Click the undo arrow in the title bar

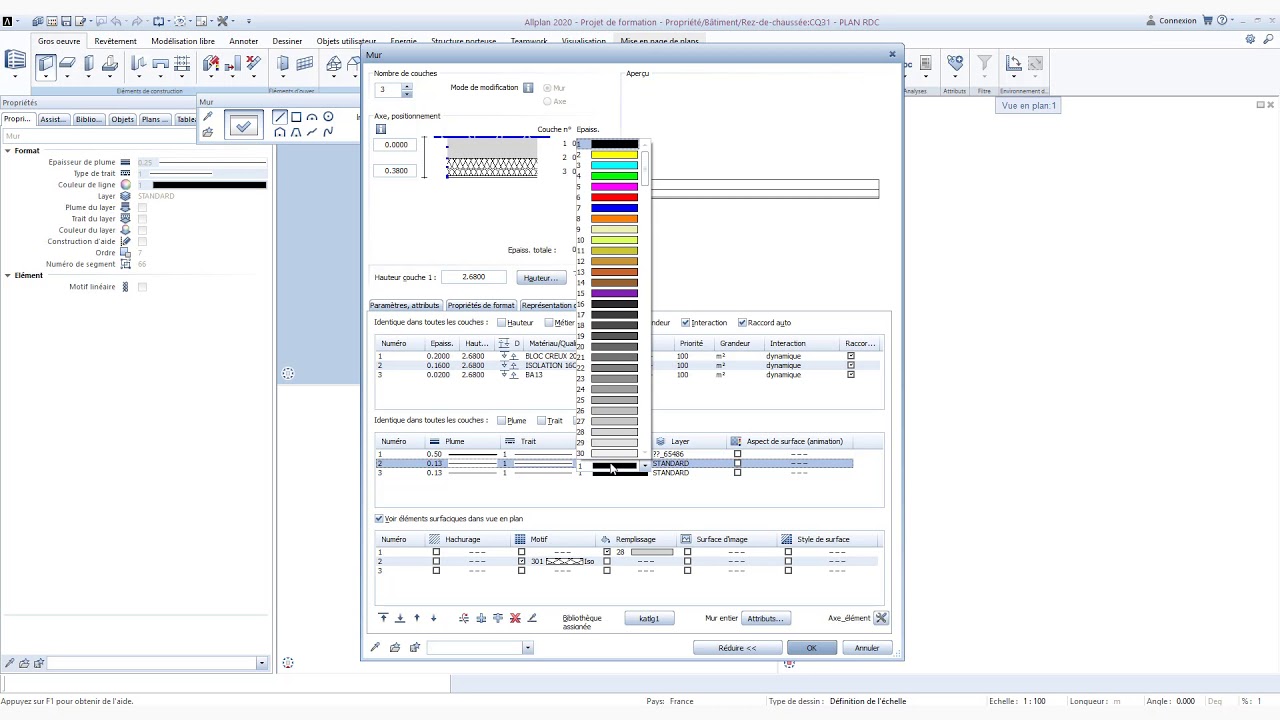(115, 21)
